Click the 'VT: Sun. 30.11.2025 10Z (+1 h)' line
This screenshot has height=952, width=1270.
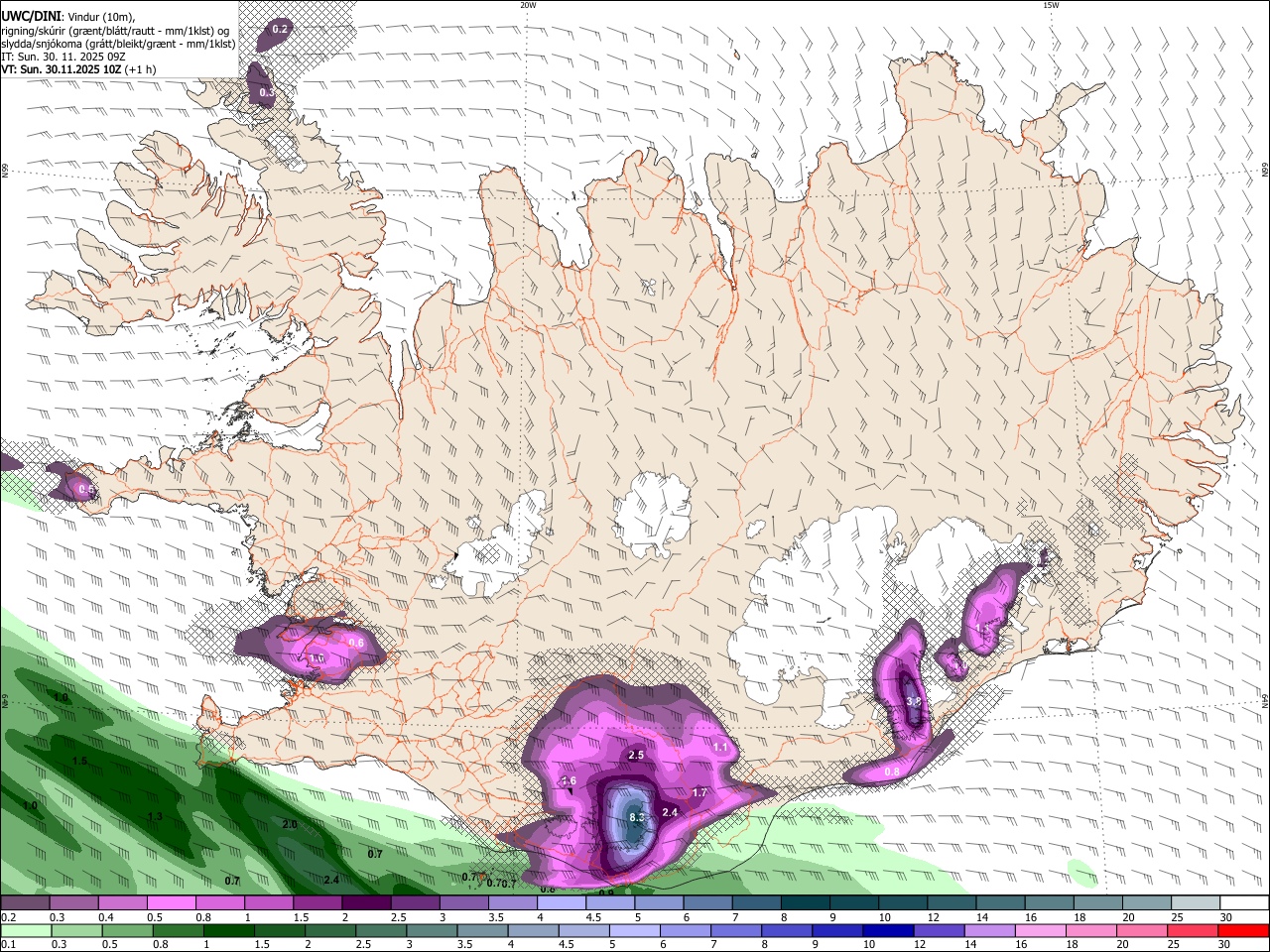point(78,69)
